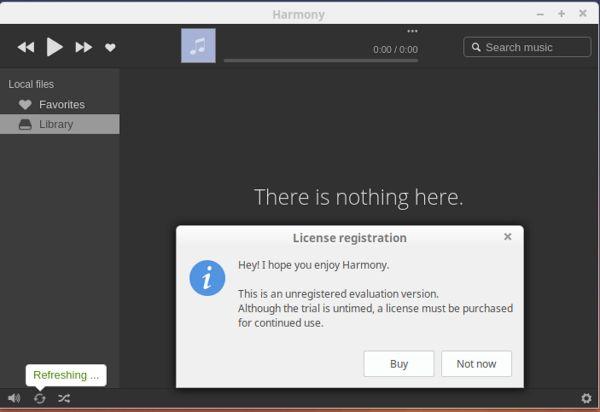Dismiss the dialog with Not now
Screen dimensions: 600x412
(x=476, y=364)
